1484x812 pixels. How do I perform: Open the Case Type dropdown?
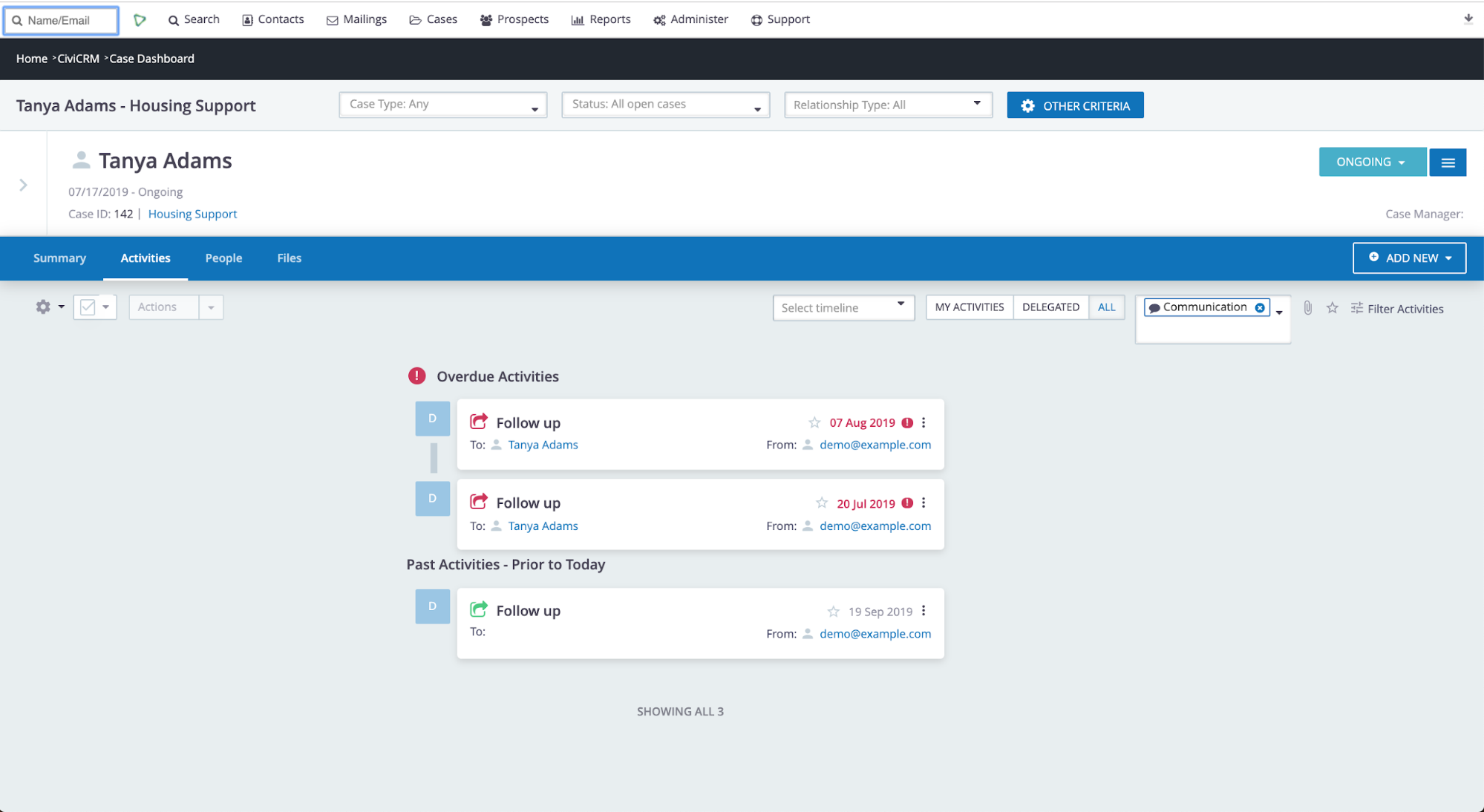(442, 105)
